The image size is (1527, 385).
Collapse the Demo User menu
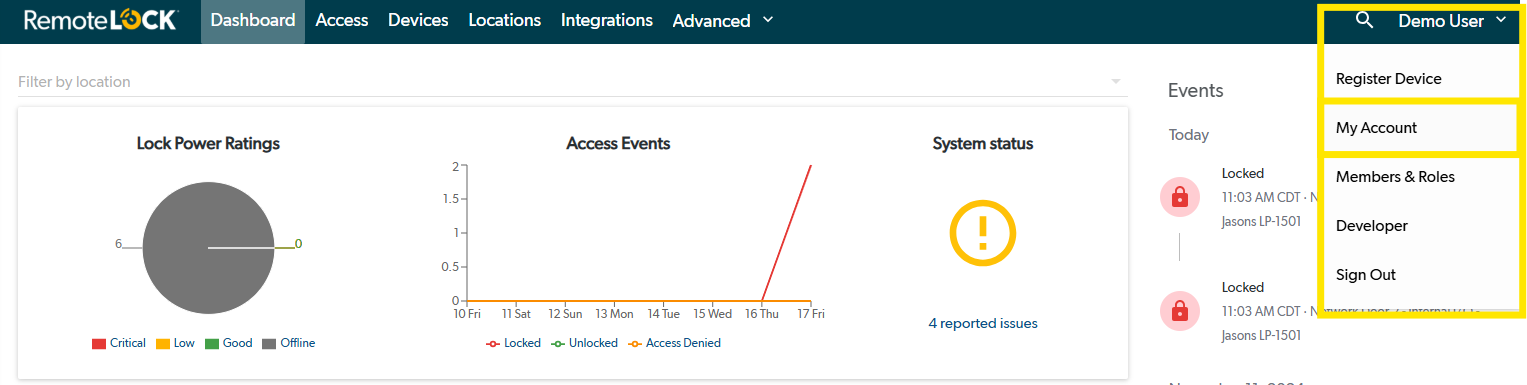(1452, 20)
